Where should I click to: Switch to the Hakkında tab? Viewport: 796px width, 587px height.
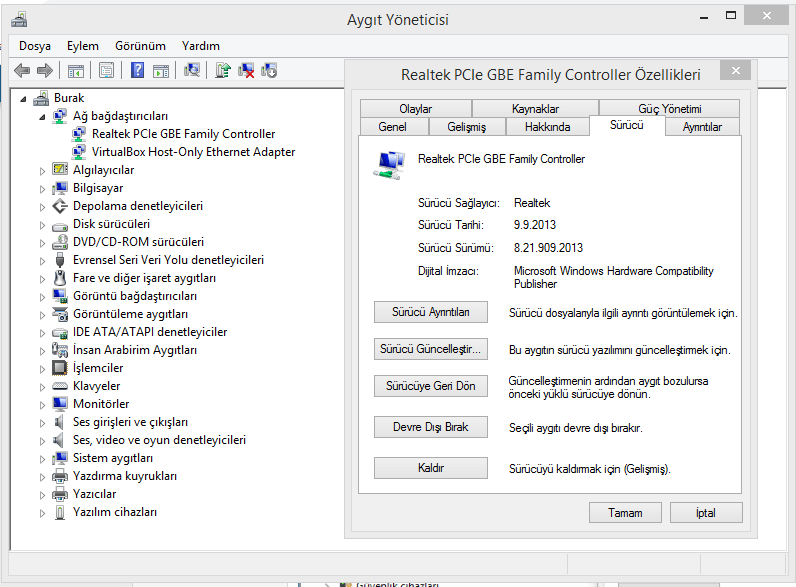[547, 126]
